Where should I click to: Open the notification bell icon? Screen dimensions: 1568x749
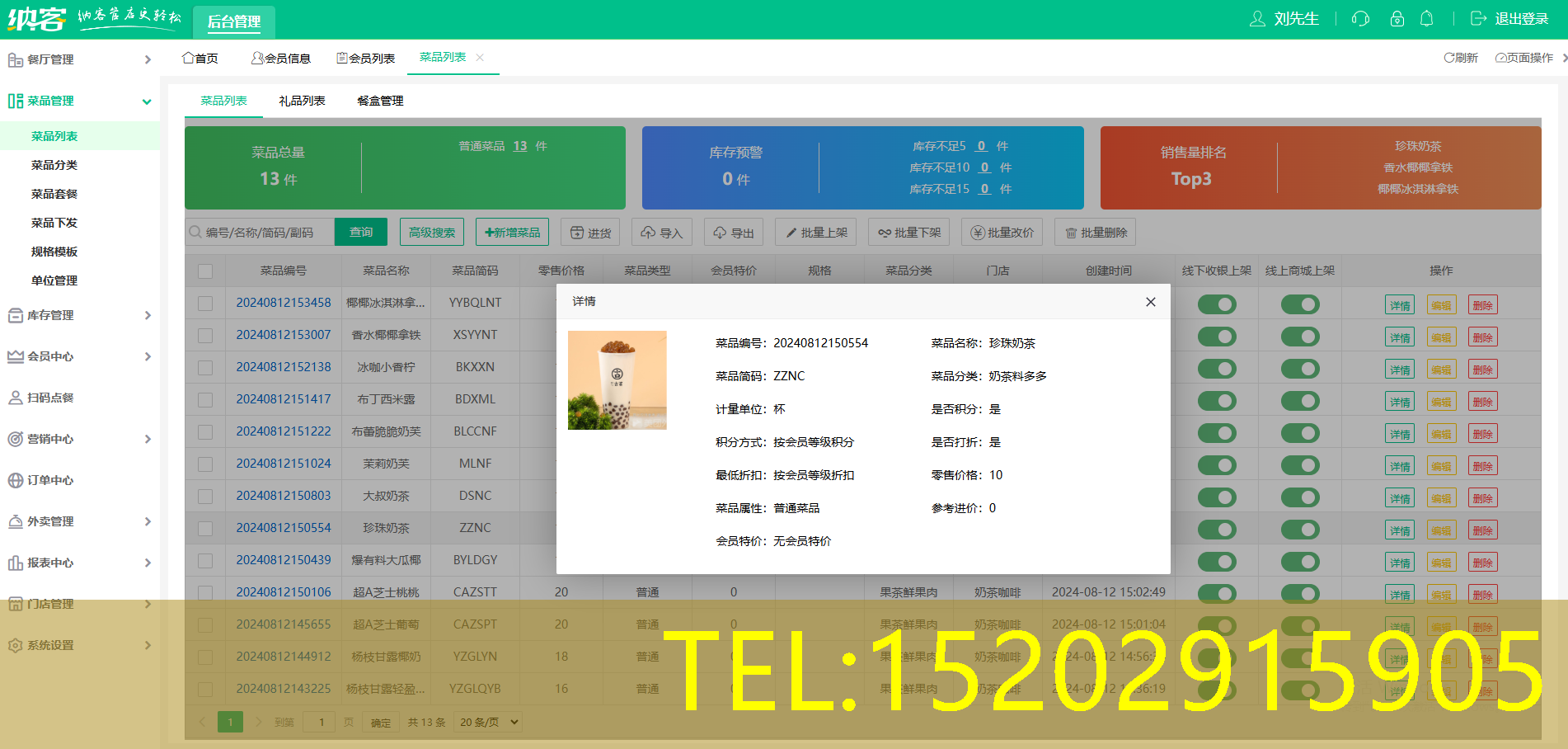(1426, 18)
